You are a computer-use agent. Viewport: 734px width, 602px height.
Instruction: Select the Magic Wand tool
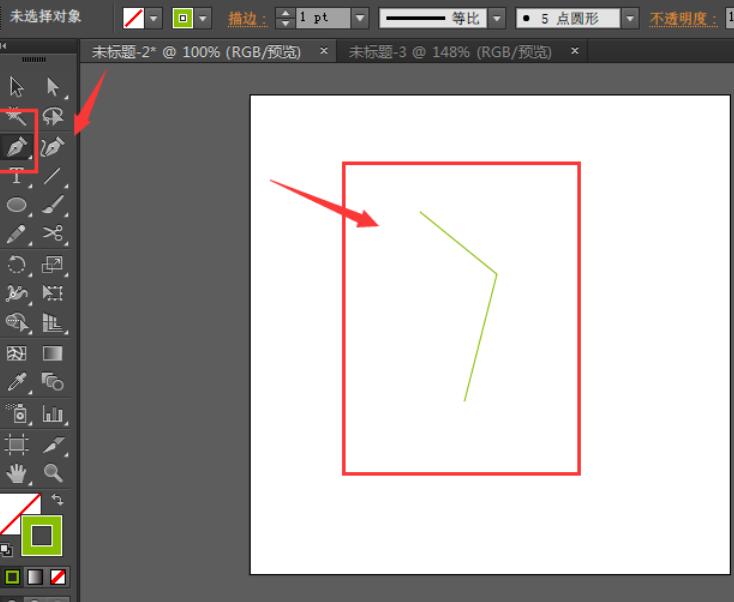pos(16,117)
